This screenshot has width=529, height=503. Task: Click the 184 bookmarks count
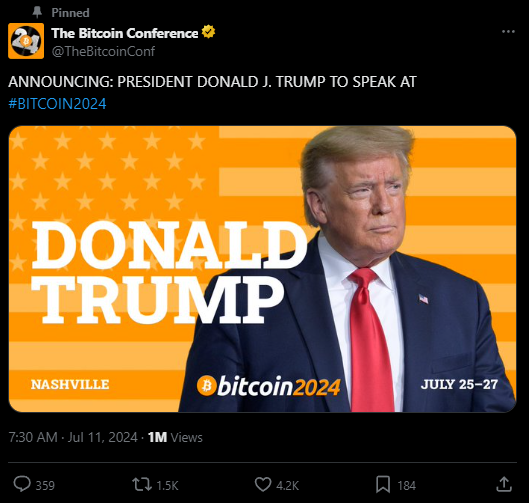pos(407,485)
